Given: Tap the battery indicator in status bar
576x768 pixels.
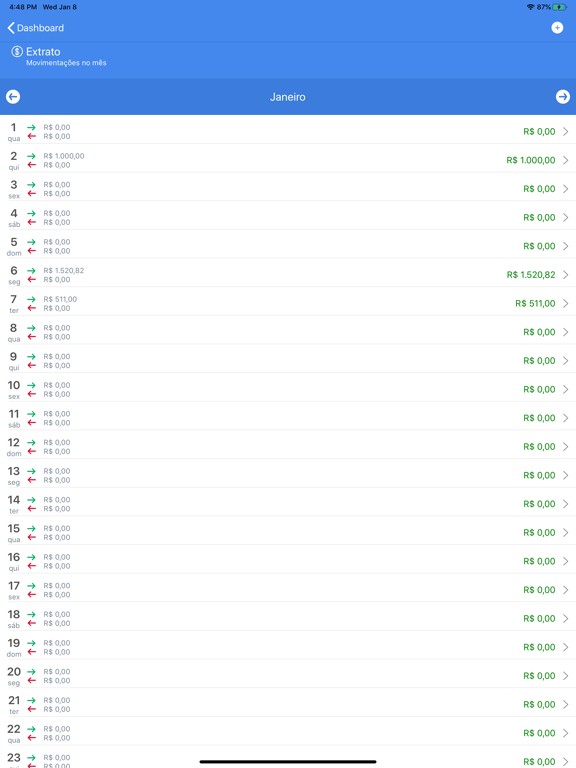Looking at the screenshot, I should 559,7.
